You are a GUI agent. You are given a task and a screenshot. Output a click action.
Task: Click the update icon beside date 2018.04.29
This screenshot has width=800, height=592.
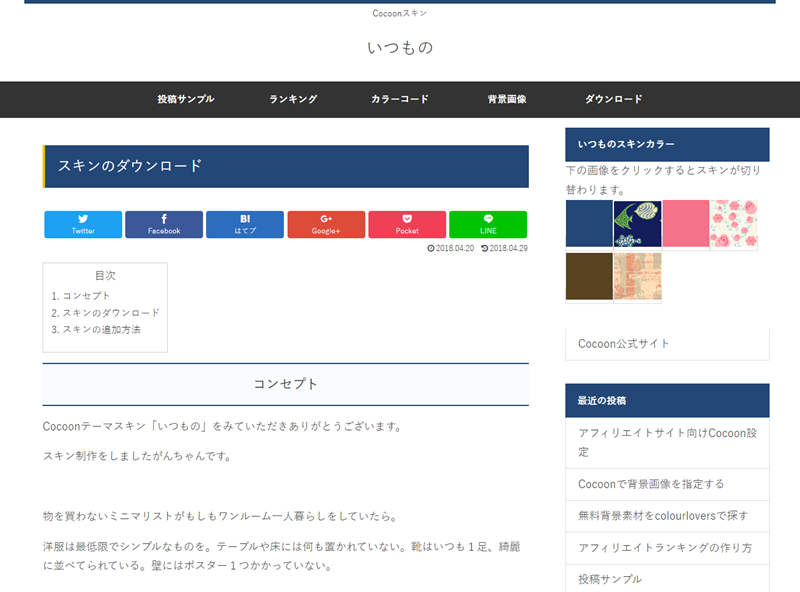tap(484, 247)
